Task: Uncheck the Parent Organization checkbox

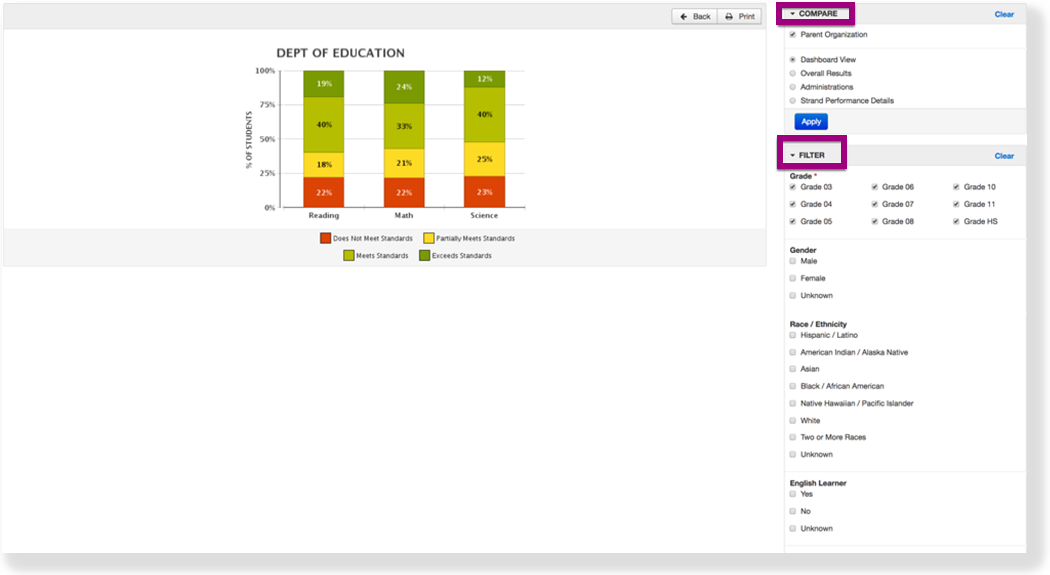Action: (793, 35)
